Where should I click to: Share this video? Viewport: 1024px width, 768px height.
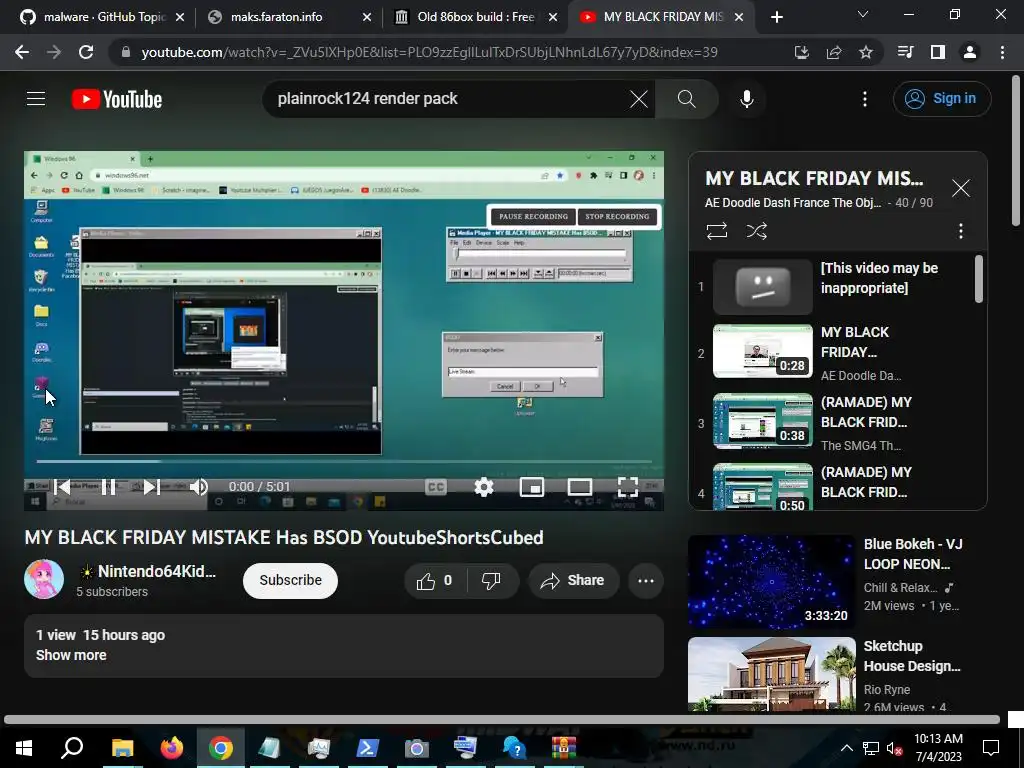(573, 581)
